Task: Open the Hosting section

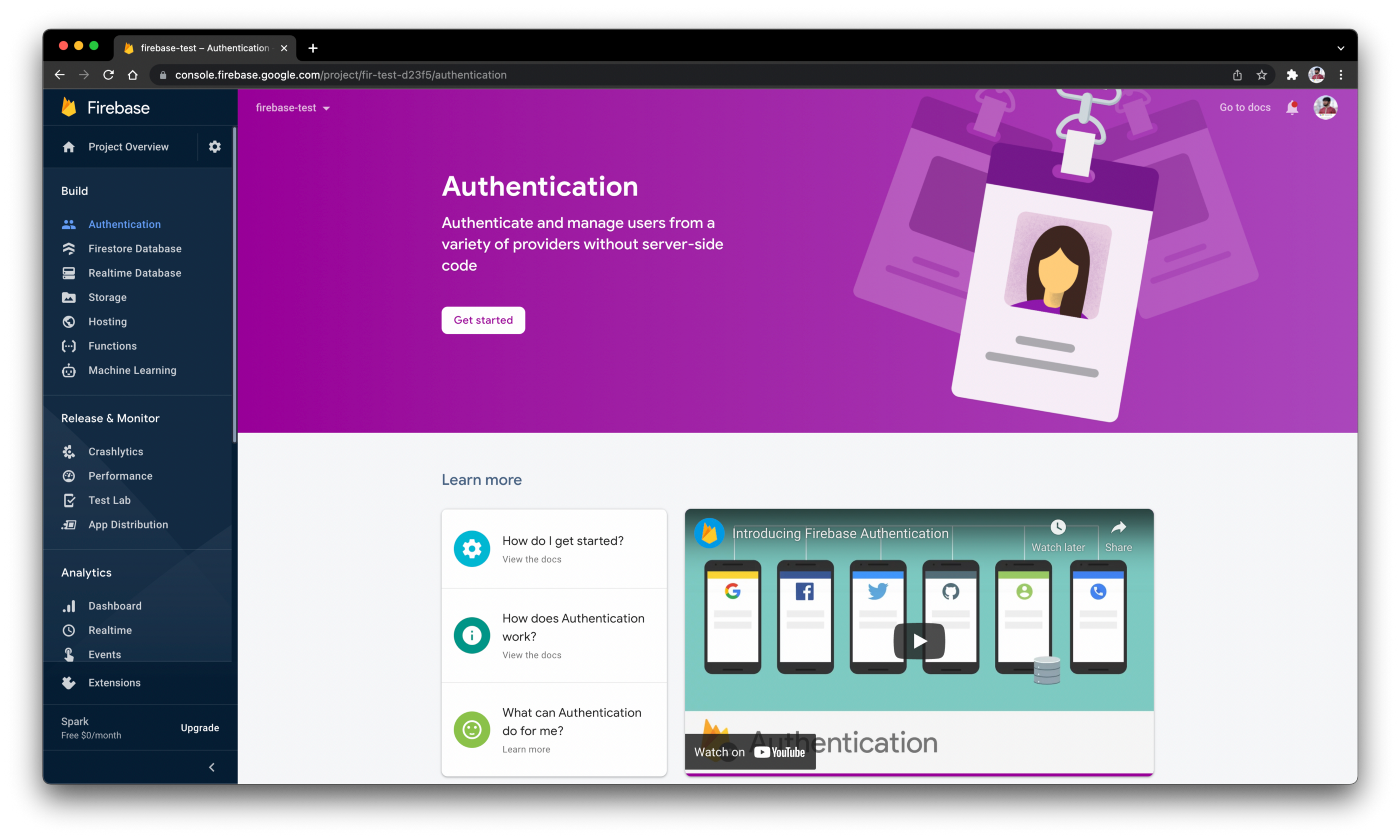Action: (x=68, y=321)
